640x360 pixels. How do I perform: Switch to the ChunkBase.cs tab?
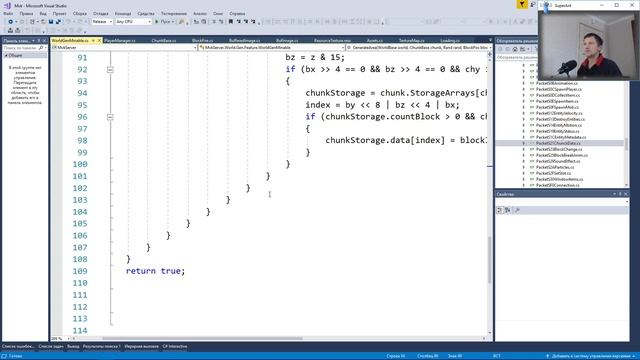(x=164, y=40)
